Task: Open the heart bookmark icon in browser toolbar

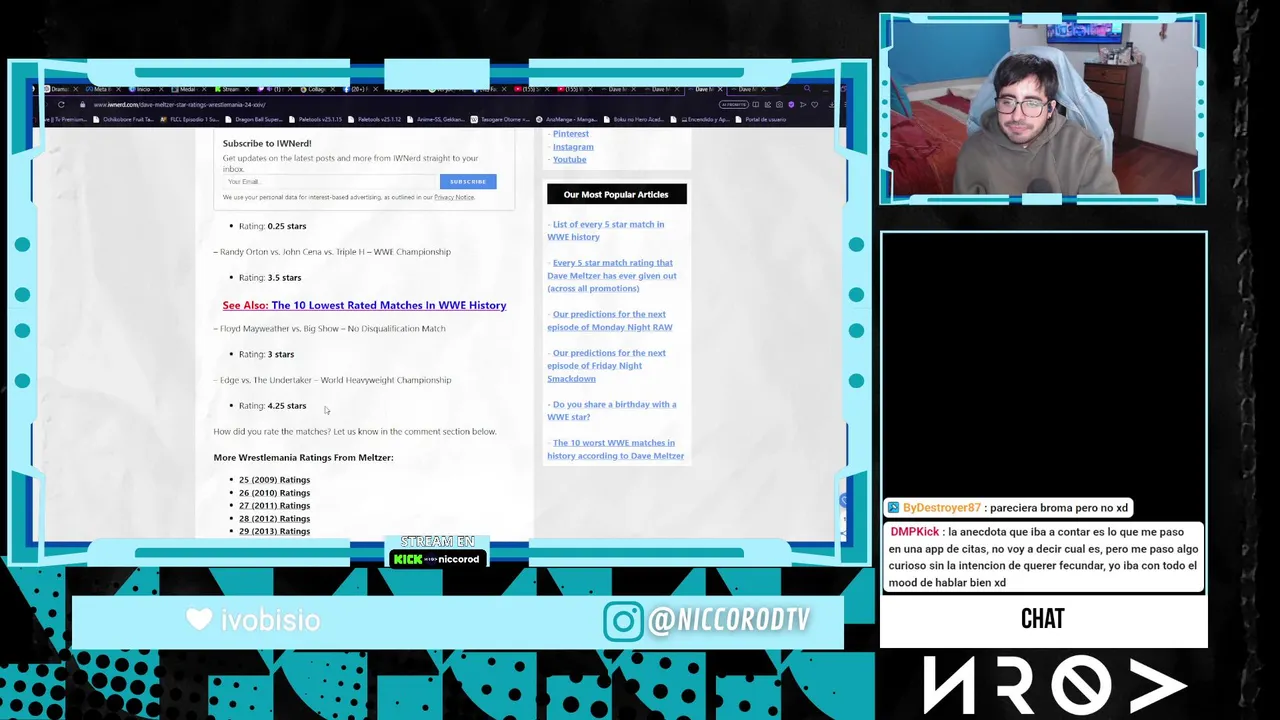Action: coord(814,105)
